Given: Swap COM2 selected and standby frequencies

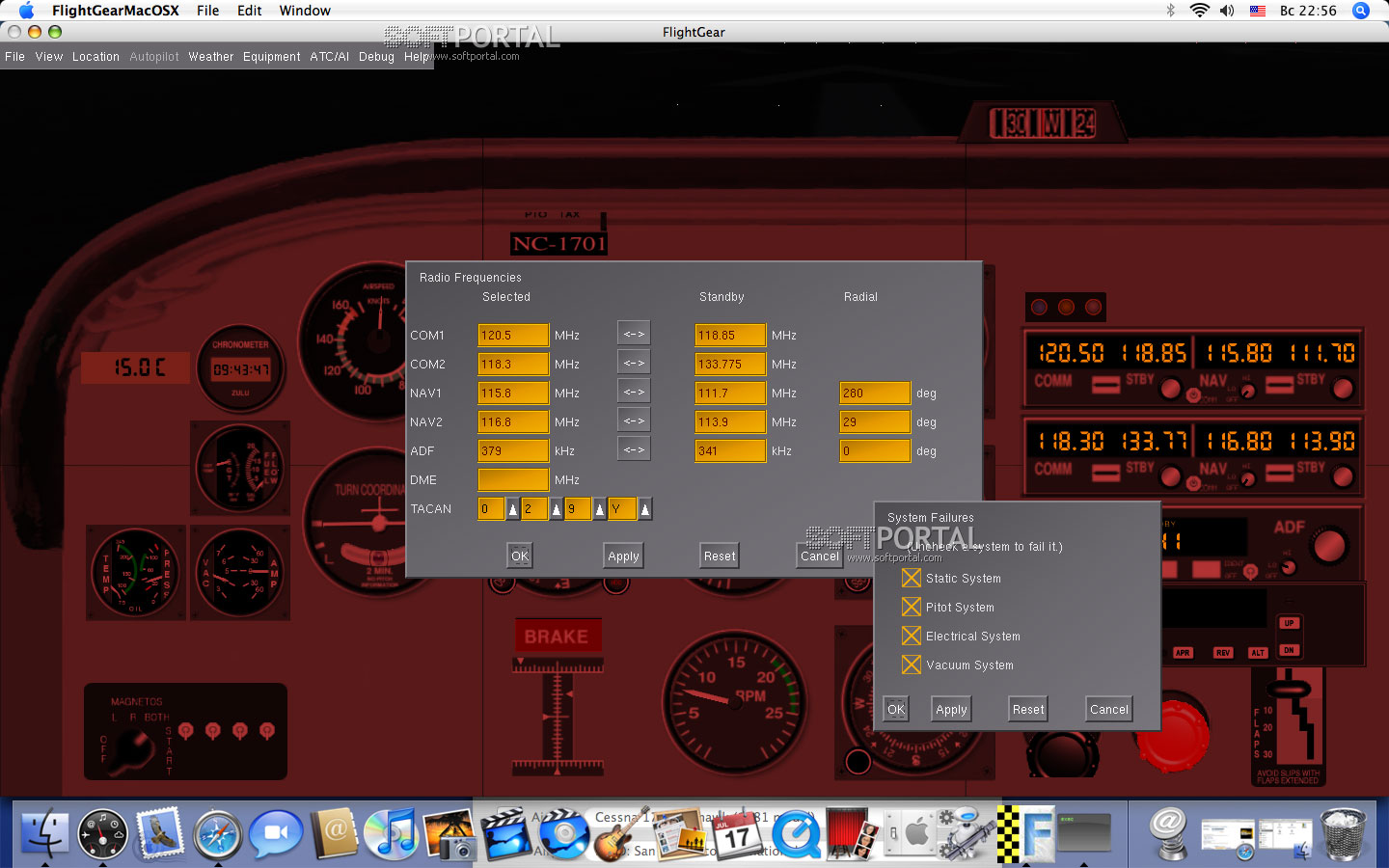Looking at the screenshot, I should (634, 363).
